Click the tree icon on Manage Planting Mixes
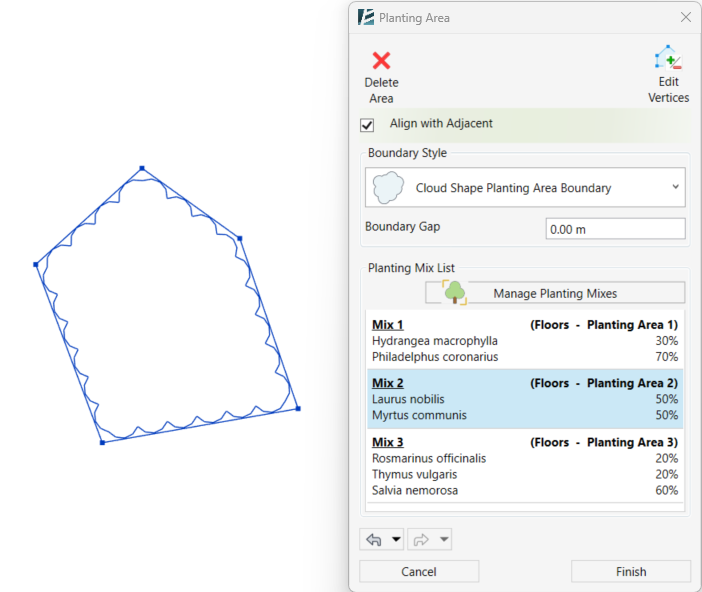This screenshot has height=592, width=702. point(455,292)
